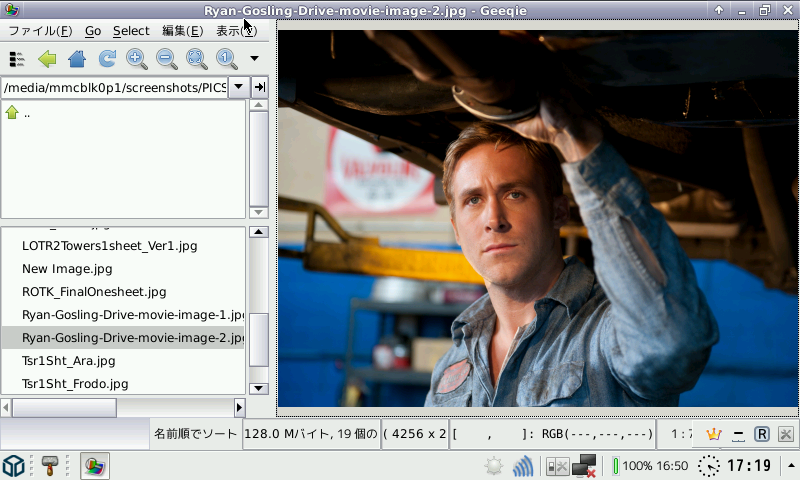Click the horizontal scrollbar thumb
The image size is (800, 480).
point(65,407)
